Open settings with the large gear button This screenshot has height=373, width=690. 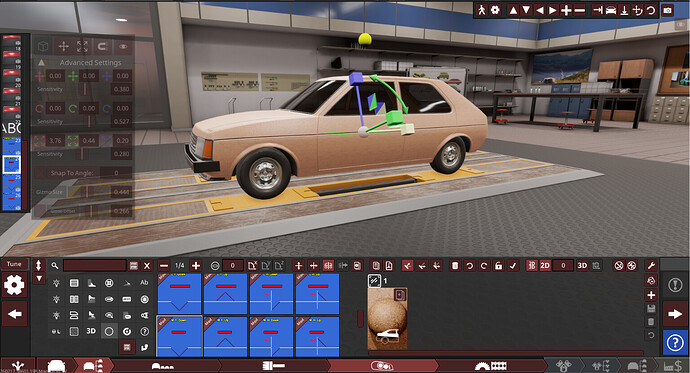[x=14, y=285]
